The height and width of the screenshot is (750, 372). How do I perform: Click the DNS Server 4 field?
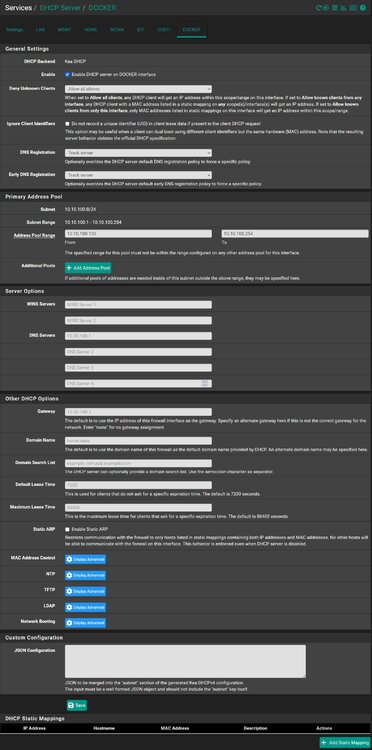pyautogui.click(x=138, y=384)
